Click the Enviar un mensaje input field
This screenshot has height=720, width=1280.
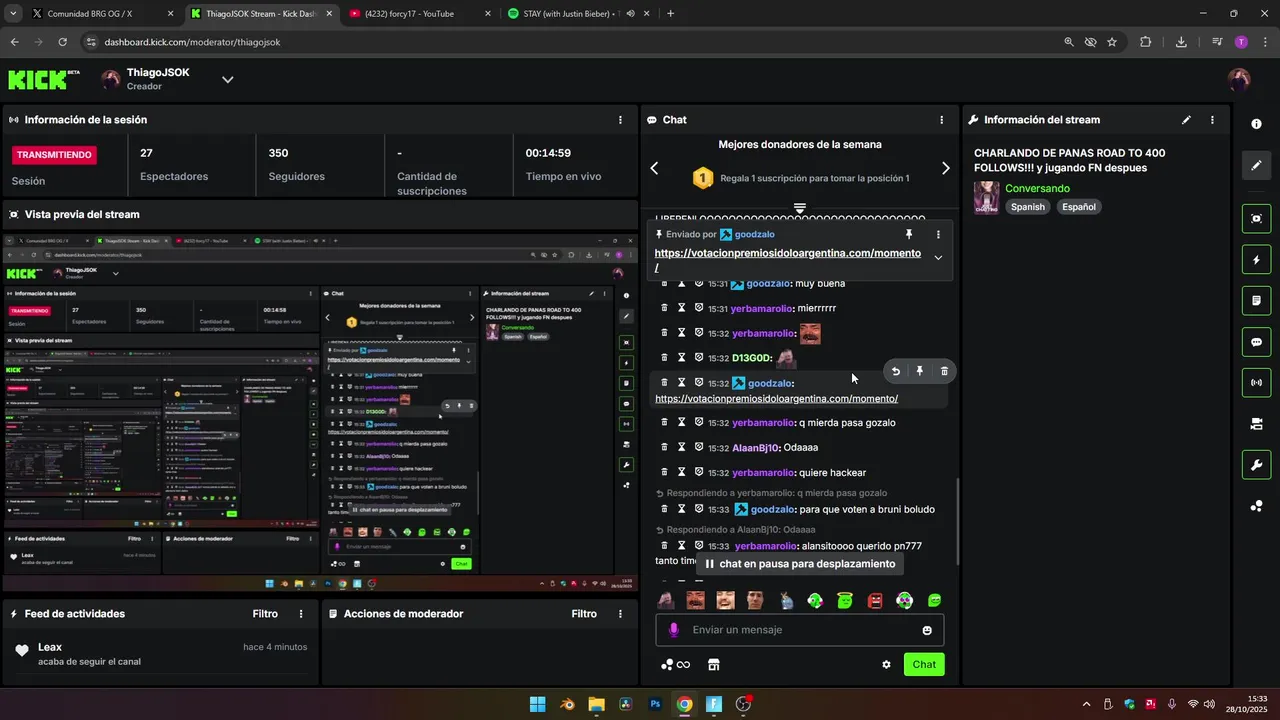pyautogui.click(x=799, y=630)
